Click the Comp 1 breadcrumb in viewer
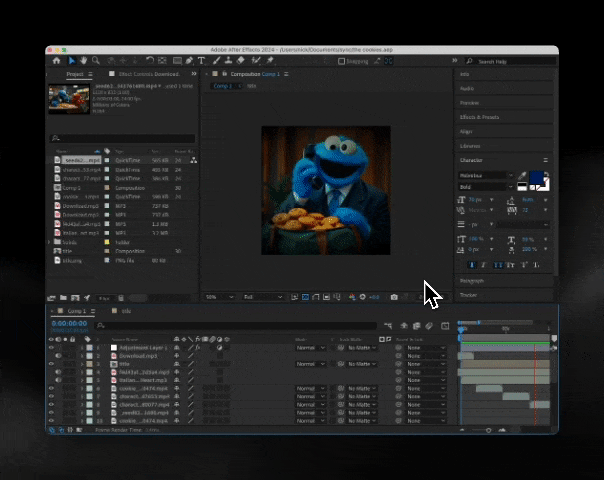The height and width of the screenshot is (480, 604). (x=223, y=86)
